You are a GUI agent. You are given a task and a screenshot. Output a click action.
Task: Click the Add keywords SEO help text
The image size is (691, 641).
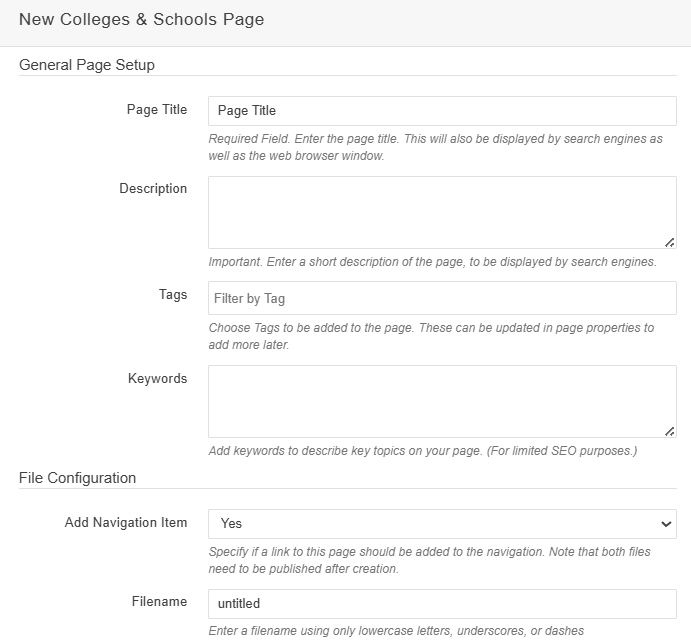(x=422, y=451)
